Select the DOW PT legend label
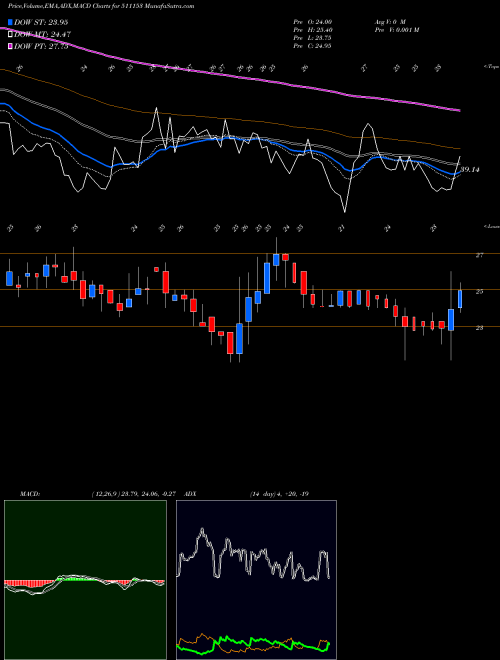 click(x=41, y=46)
